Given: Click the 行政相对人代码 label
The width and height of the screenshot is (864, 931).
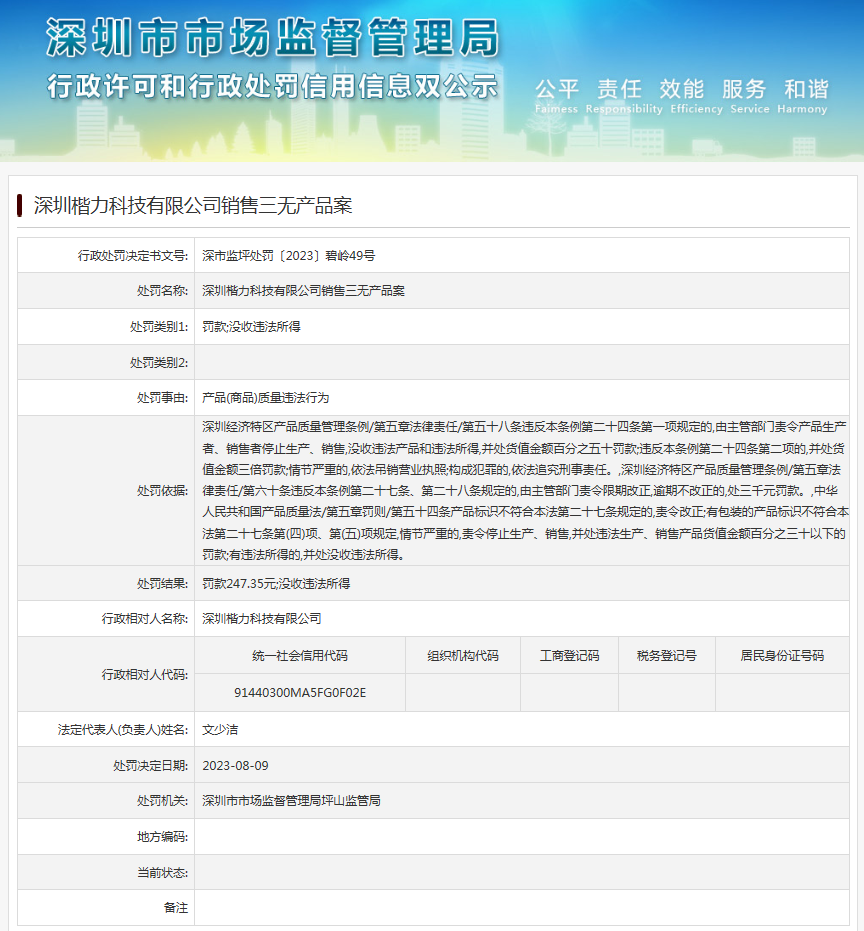Looking at the screenshot, I should point(144,674).
